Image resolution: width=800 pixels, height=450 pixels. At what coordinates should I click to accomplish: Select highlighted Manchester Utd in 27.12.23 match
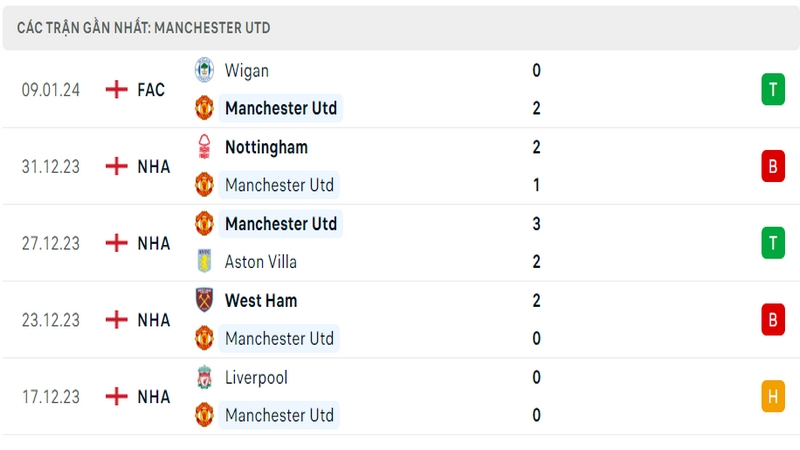point(281,223)
